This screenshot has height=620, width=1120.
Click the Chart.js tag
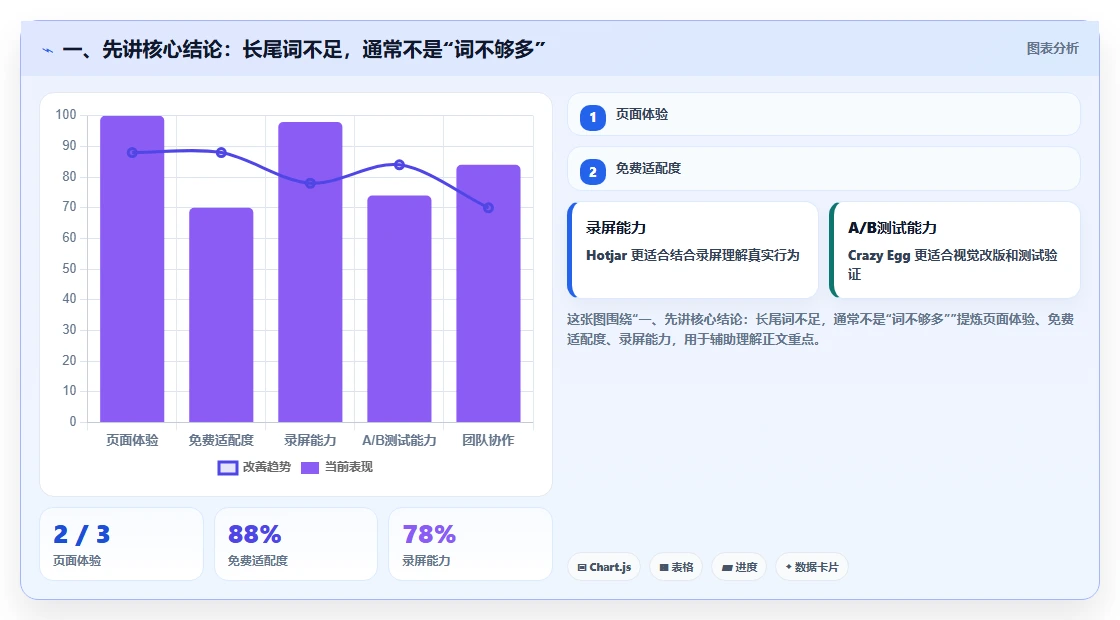pyautogui.click(x=604, y=567)
